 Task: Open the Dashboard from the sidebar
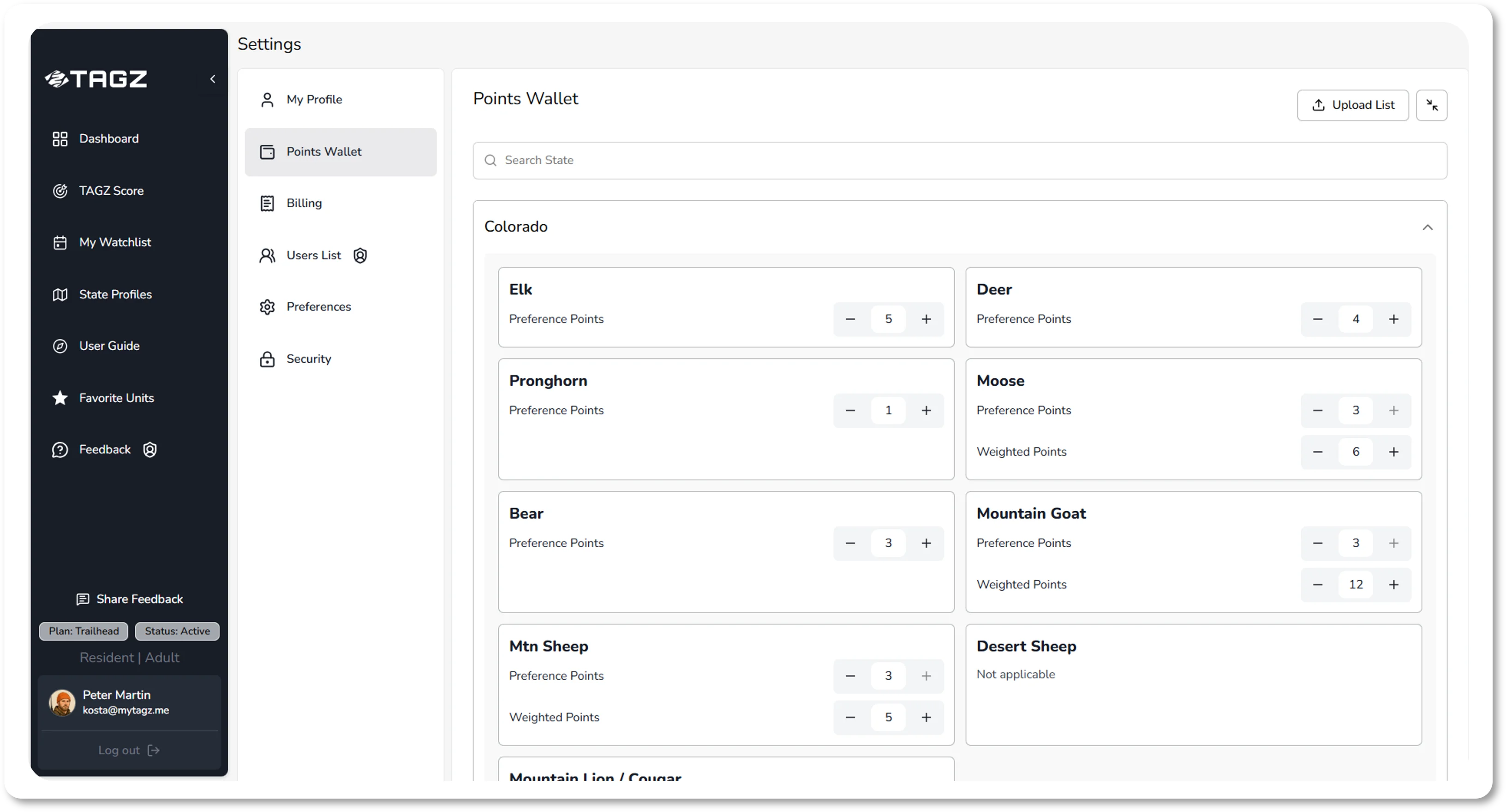[108, 138]
